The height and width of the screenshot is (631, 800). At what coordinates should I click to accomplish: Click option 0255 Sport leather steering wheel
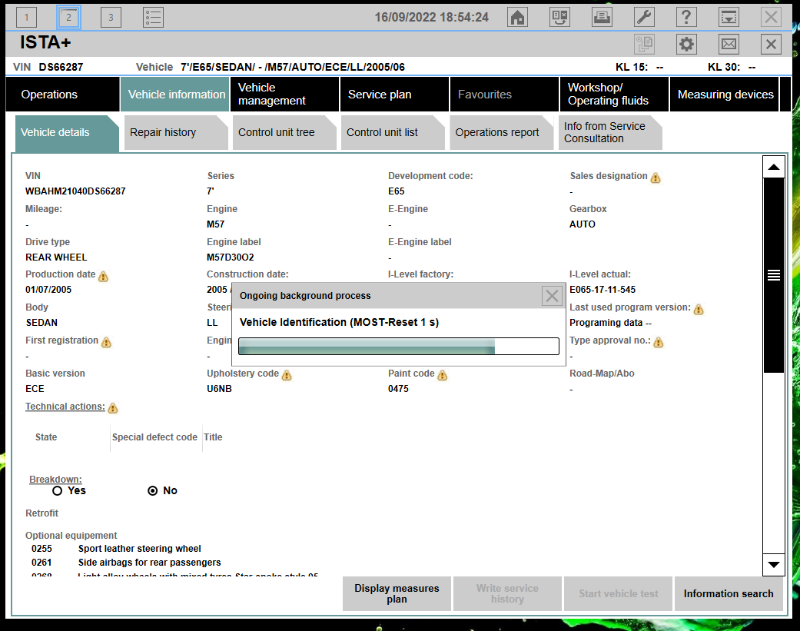116,549
